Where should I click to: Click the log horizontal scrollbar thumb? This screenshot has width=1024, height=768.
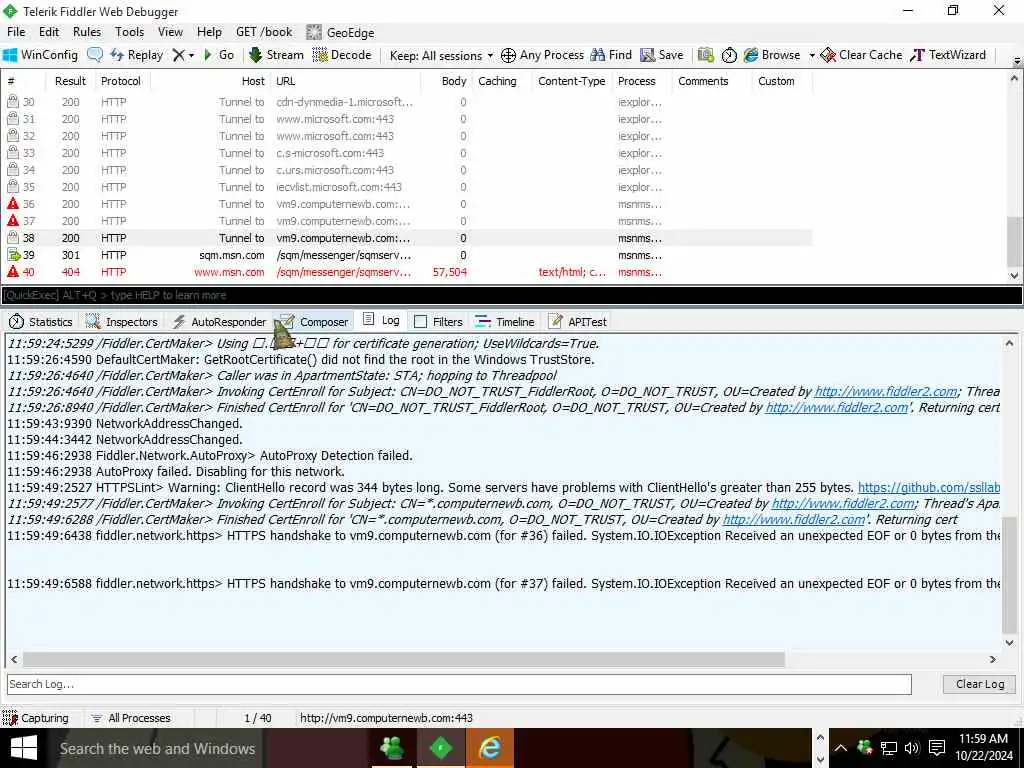coord(404,660)
